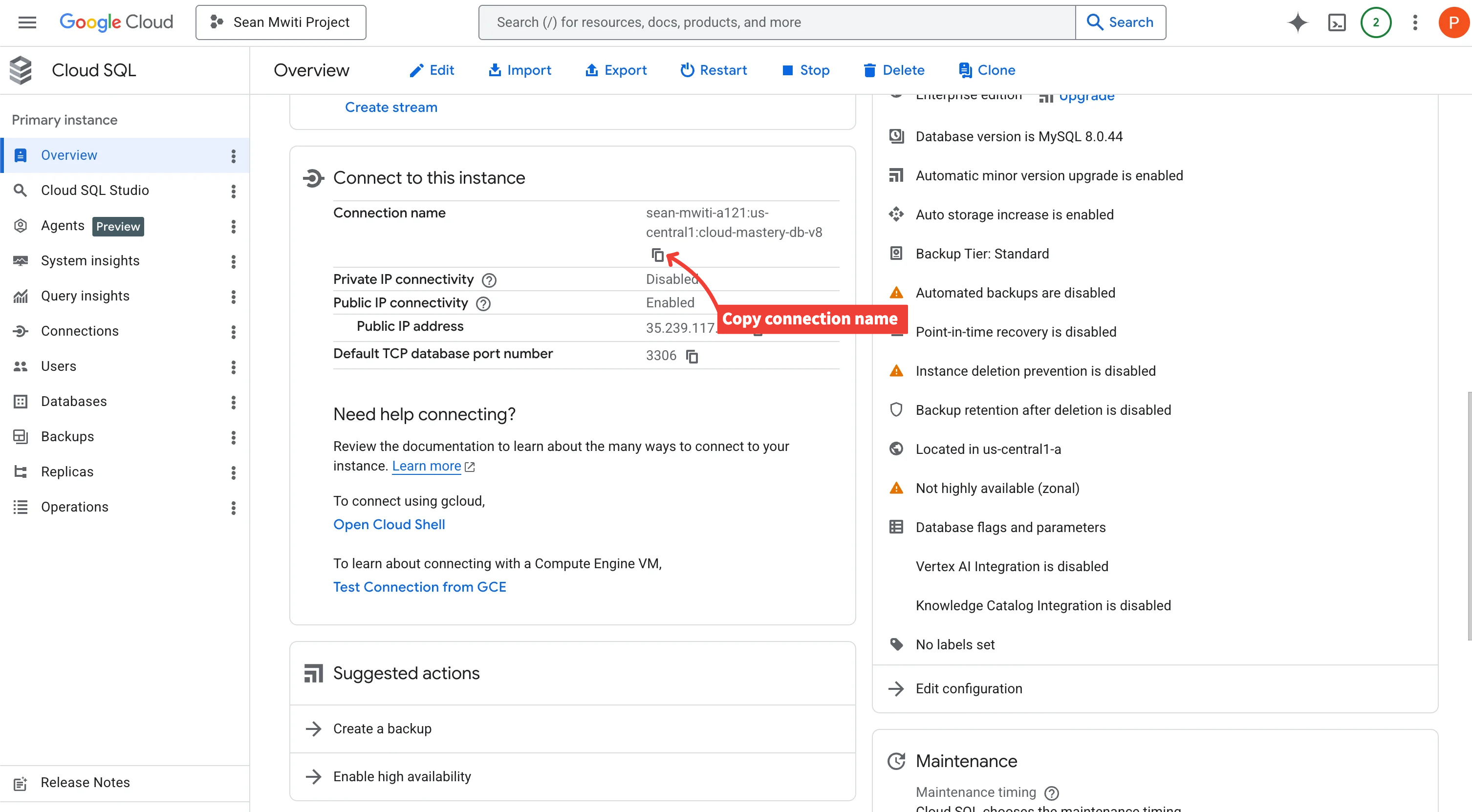Open more options for Backups item
1472x812 pixels.
click(x=233, y=437)
